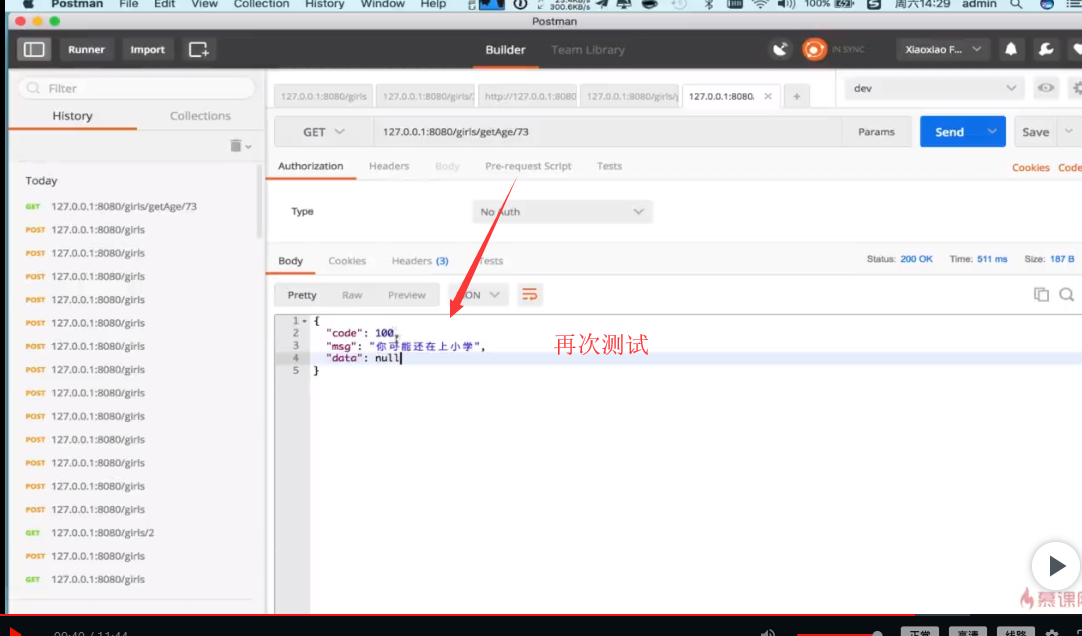
Task: Switch to the Builder tab
Action: coord(505,50)
